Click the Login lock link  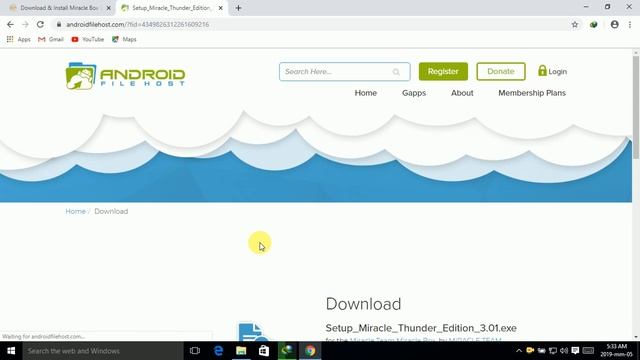click(x=552, y=71)
